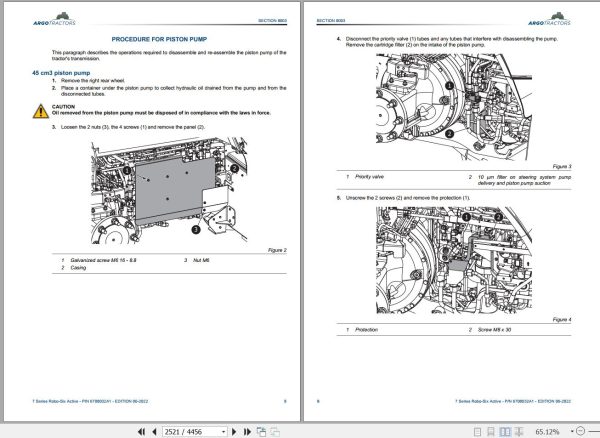Screen dimensions: 600x438
Task: Click zoom level 65.12% field
Action: click(x=547, y=431)
